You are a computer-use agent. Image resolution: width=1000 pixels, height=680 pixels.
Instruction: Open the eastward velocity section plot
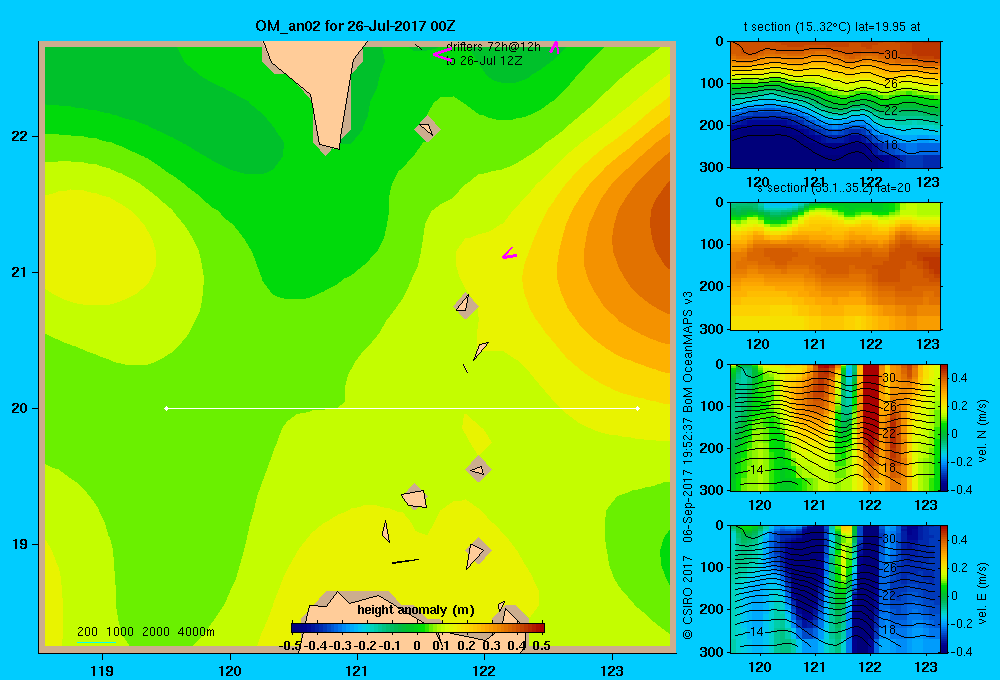pyautogui.click(x=835, y=589)
